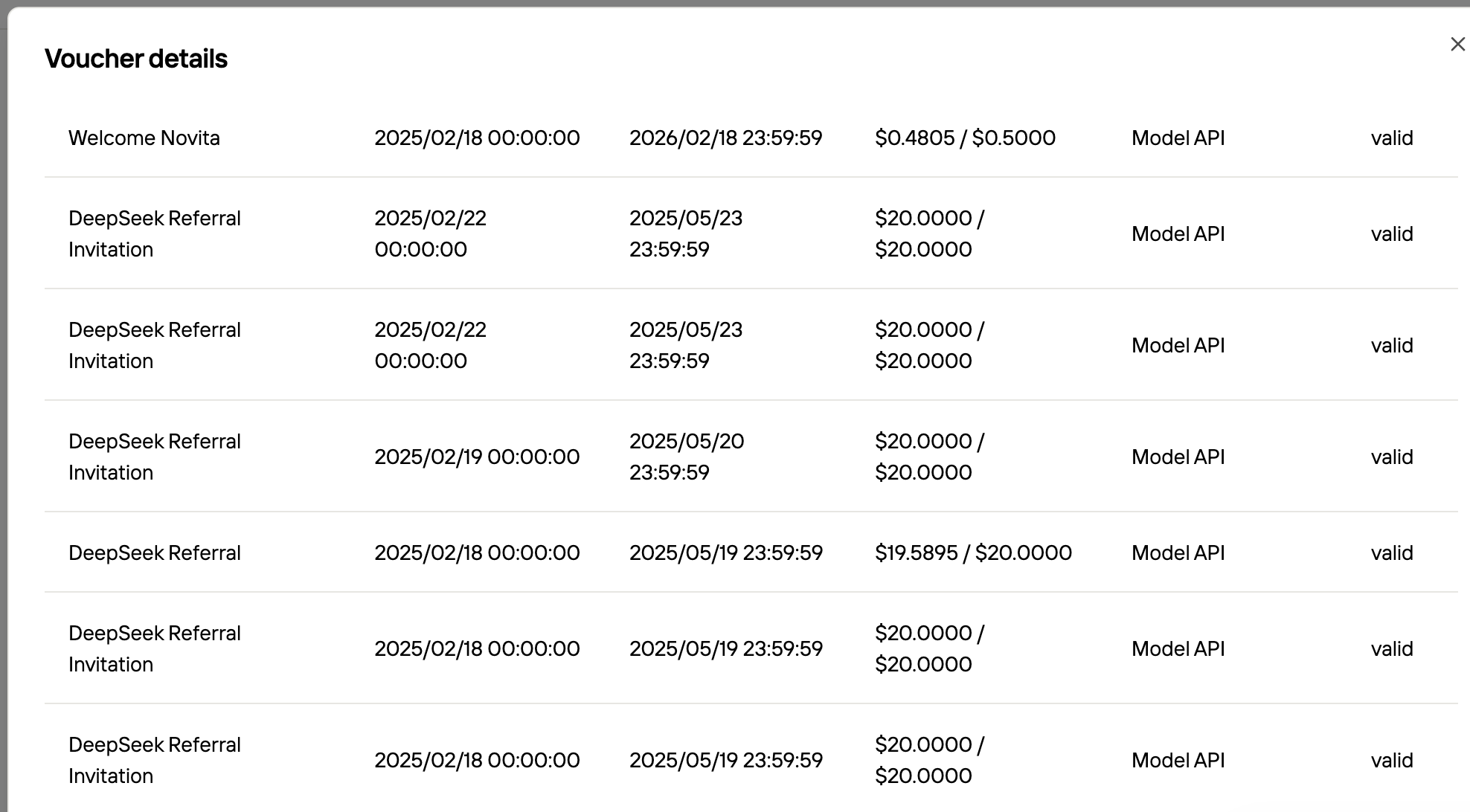Click valid status in the last voucher row

[x=1392, y=760]
